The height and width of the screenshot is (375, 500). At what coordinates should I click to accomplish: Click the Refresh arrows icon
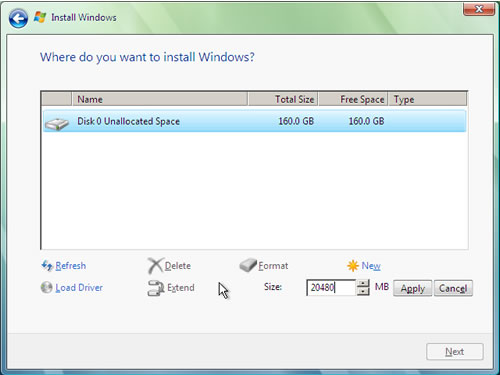(47, 266)
